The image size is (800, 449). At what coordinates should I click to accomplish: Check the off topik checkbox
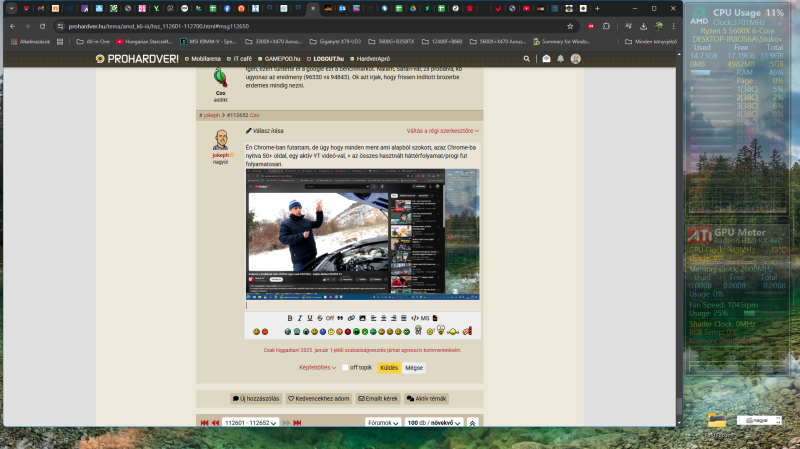[345, 367]
